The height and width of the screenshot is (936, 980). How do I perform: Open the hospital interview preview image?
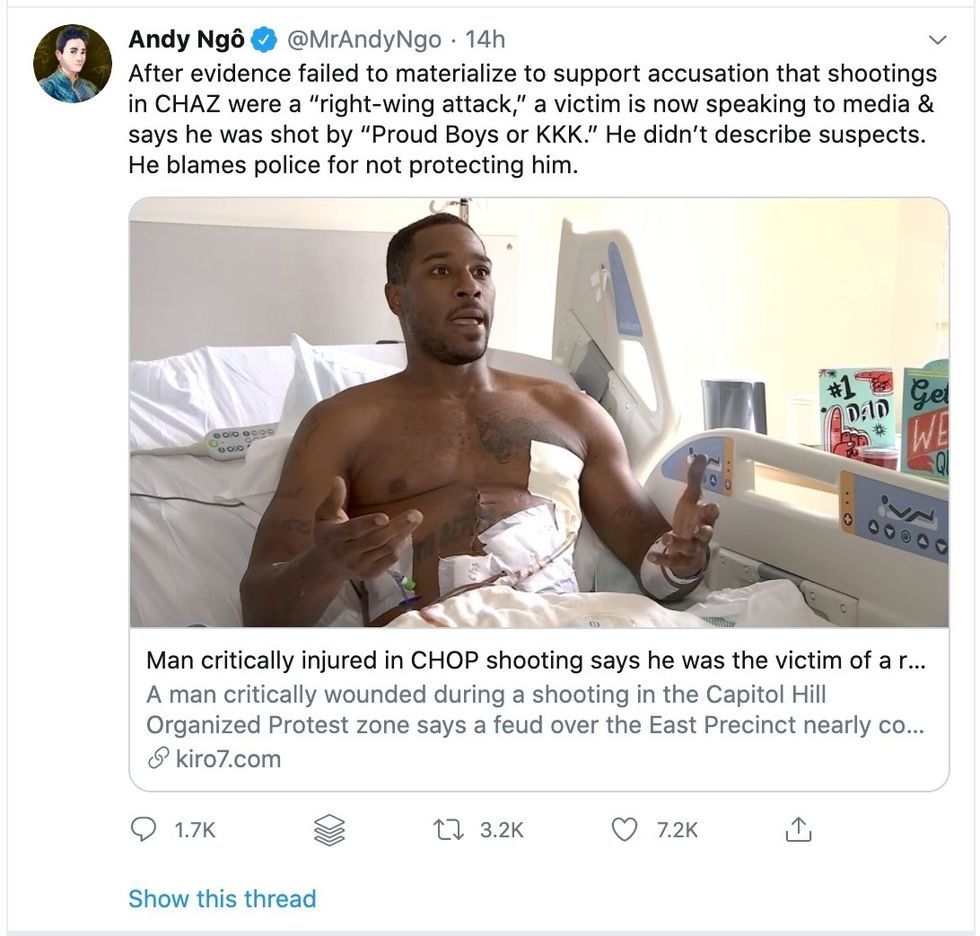pyautogui.click(x=538, y=412)
